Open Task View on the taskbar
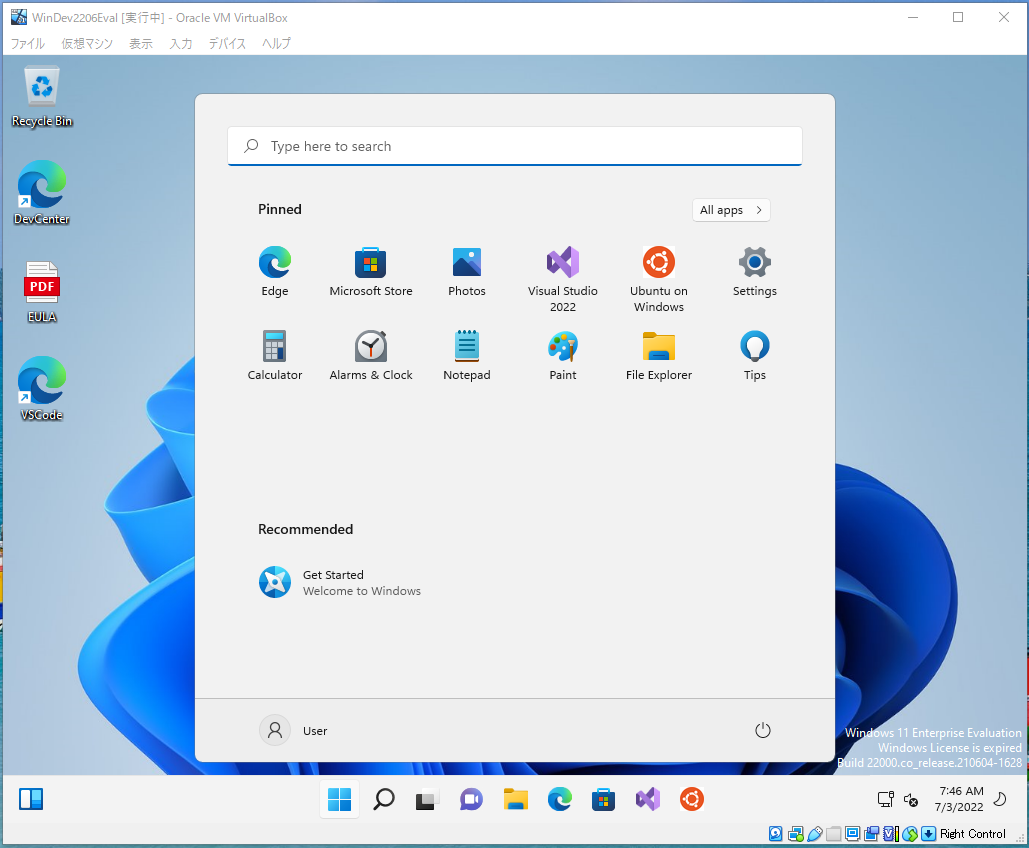 (427, 799)
